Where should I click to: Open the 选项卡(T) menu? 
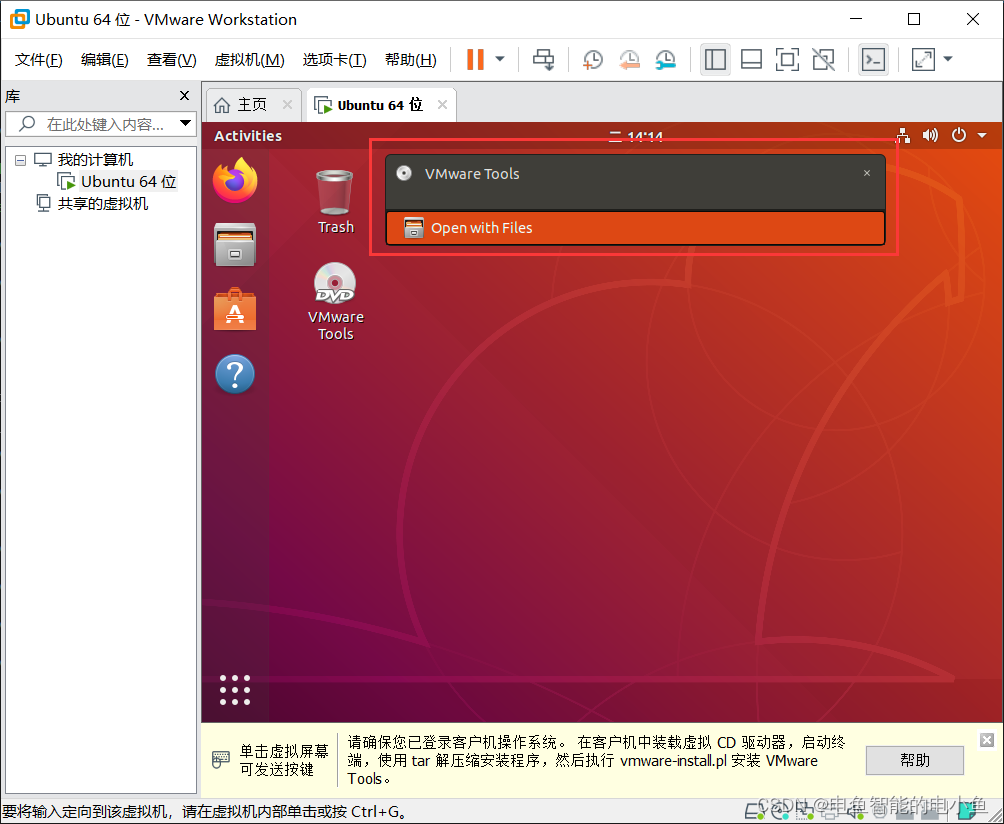coord(334,60)
